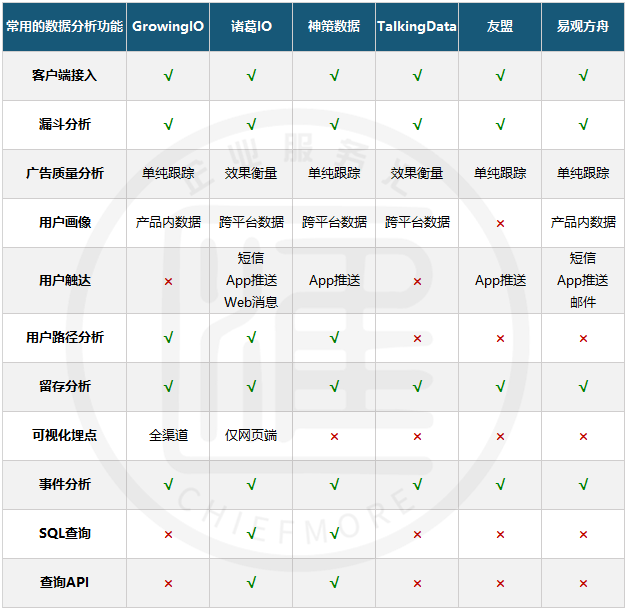Click the red cross for 神策数据 可视化埋点
The image size is (627, 610).
[334, 437]
